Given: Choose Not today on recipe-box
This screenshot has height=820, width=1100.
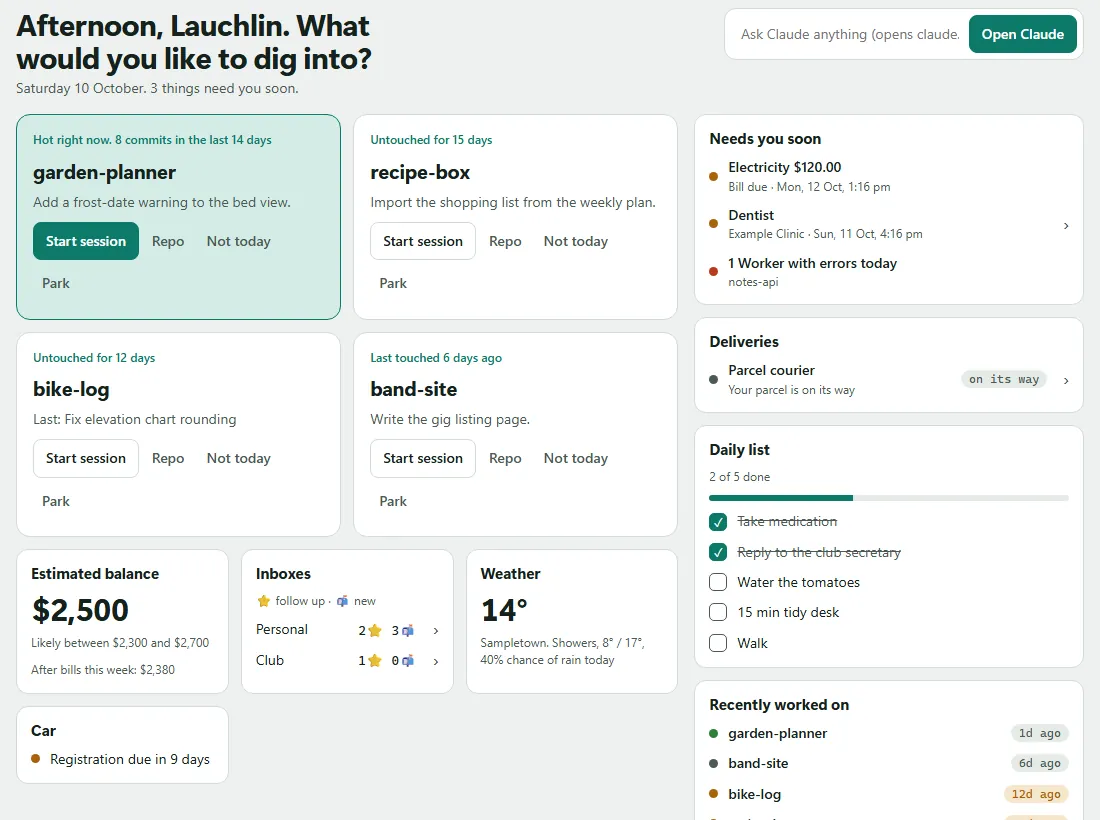Looking at the screenshot, I should pyautogui.click(x=576, y=241).
